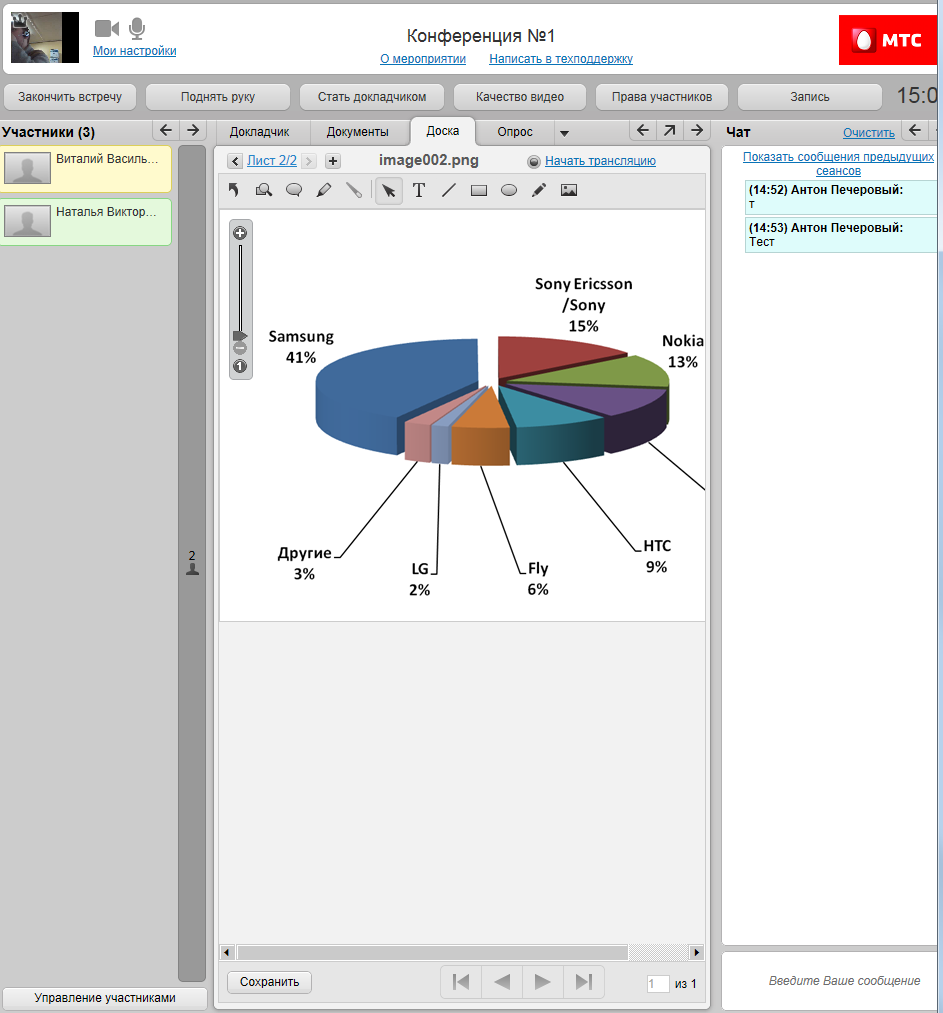Click the left arrow in chat header
This screenshot has width=943, height=1013.
[x=915, y=131]
